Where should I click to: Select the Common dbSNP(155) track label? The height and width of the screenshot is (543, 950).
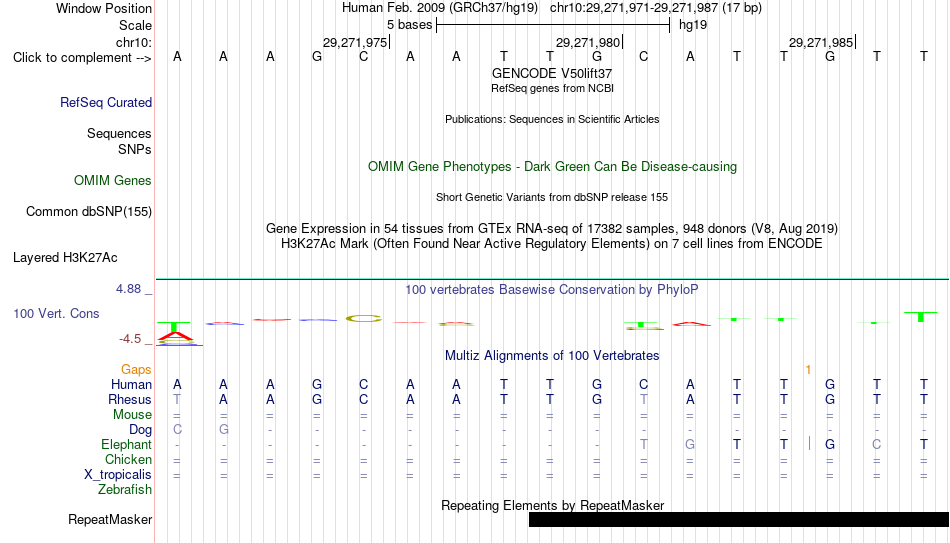tap(88, 212)
